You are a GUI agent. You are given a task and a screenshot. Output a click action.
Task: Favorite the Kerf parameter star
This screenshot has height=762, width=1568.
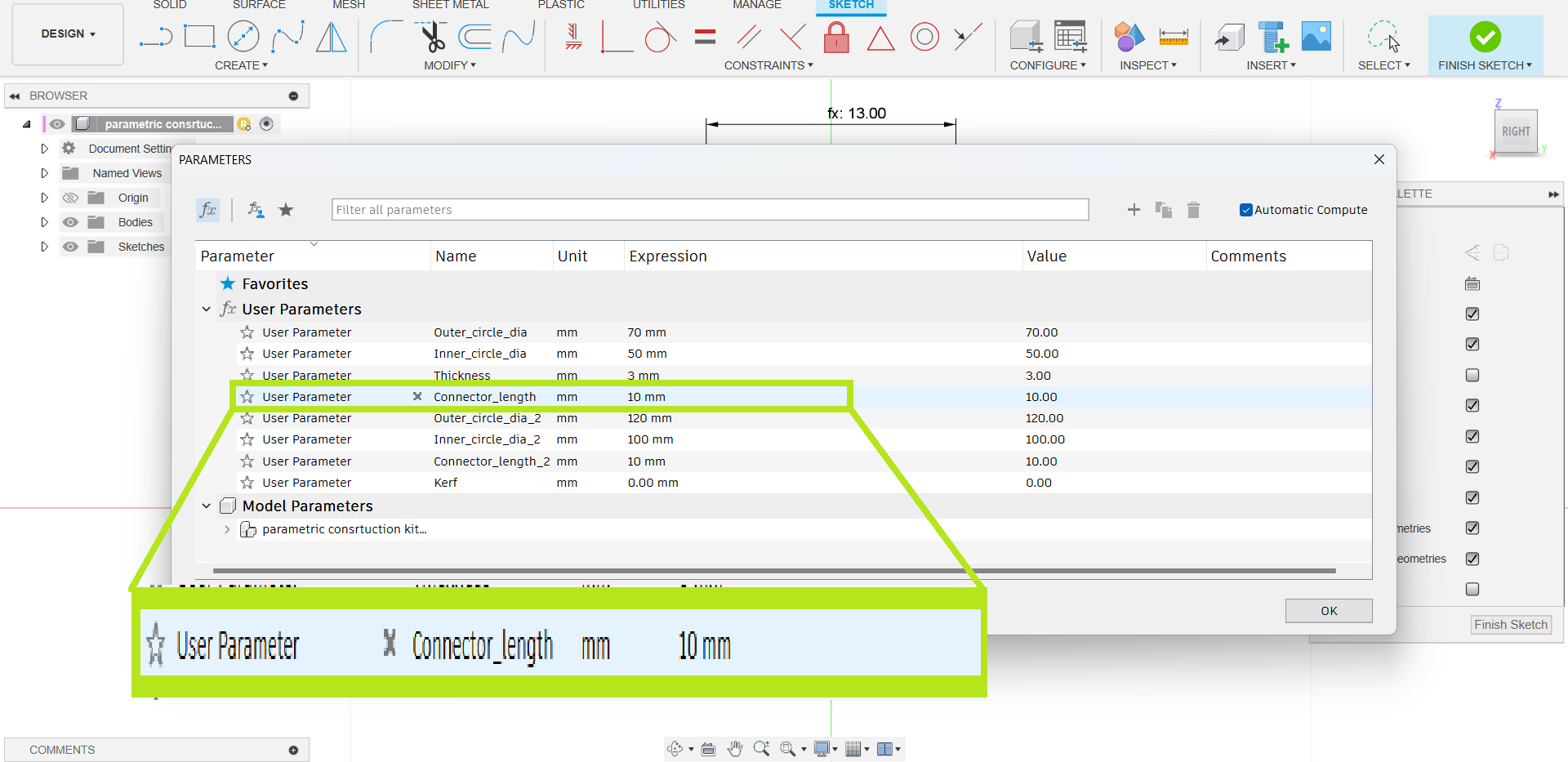pos(247,483)
